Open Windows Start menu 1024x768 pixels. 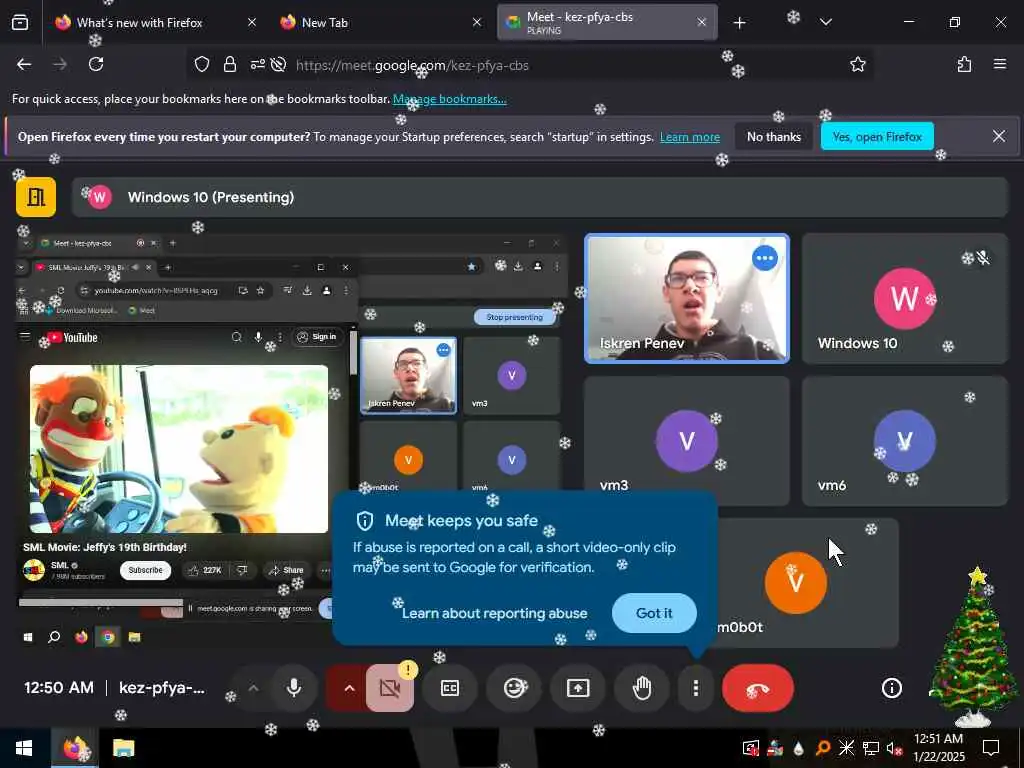pos(24,748)
